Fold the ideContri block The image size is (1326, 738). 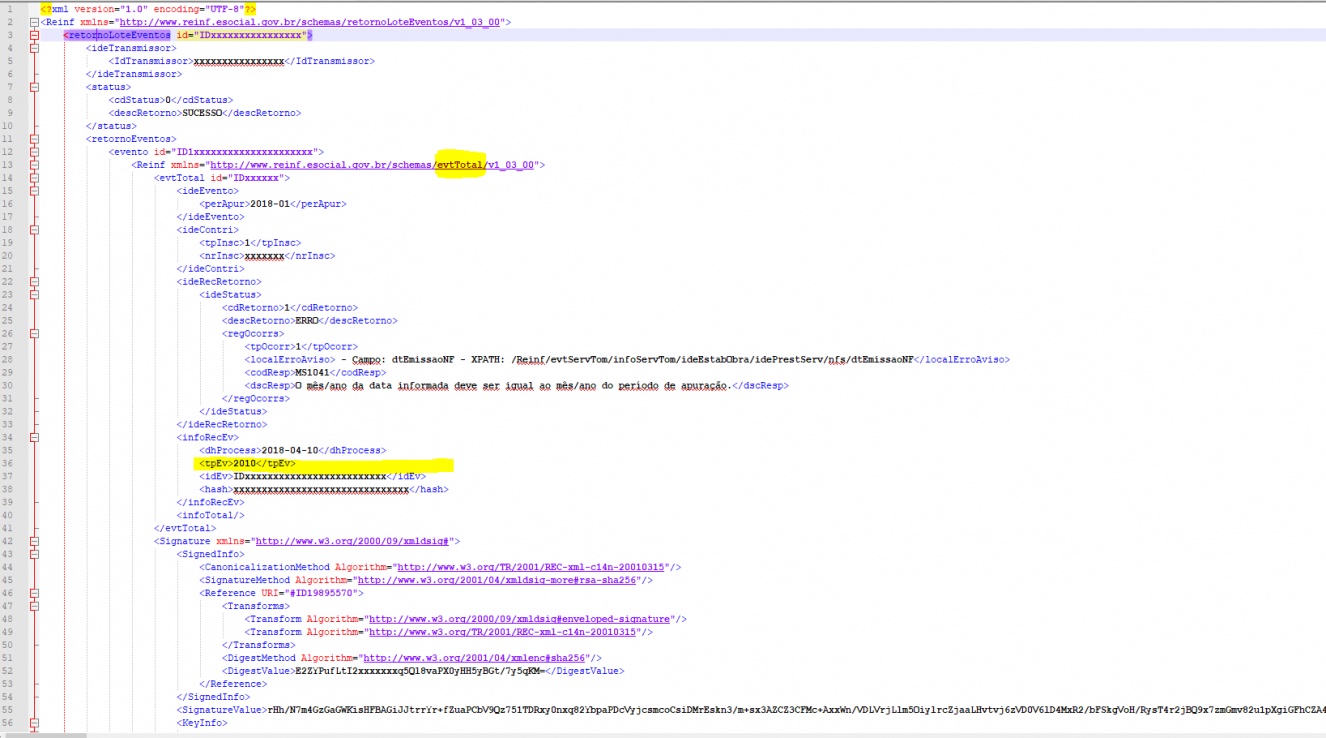(x=35, y=229)
